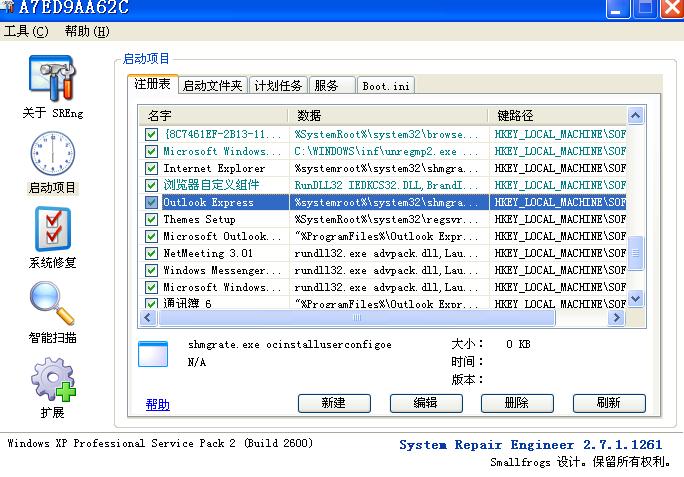This screenshot has height=477, width=684.
Task: Toggle the NetMeeting 3.01 checkbox
Action: (x=151, y=253)
